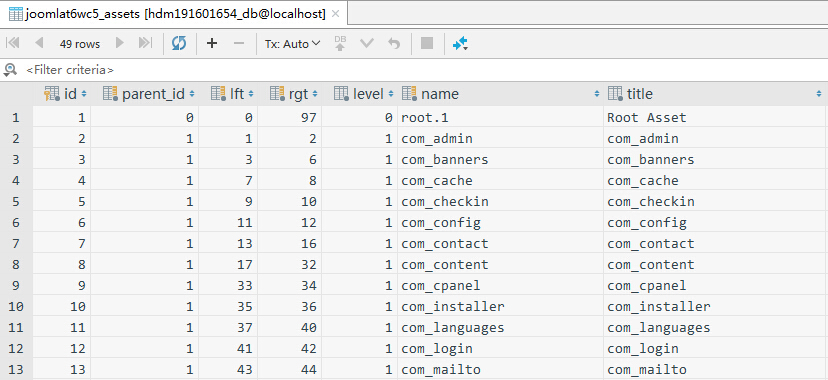Go to first page of rows
This screenshot has height=380, width=828.
(13, 43)
